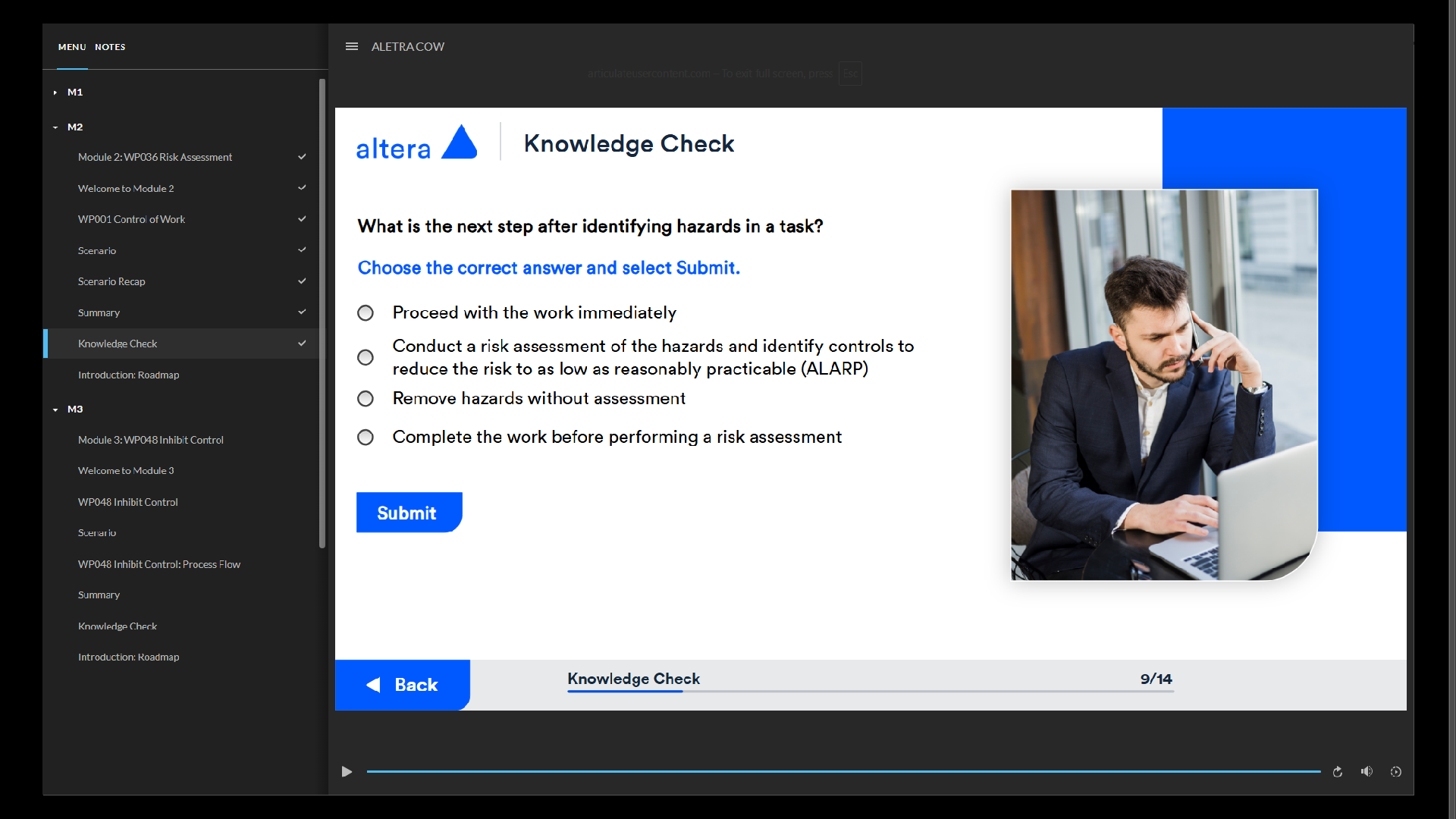Click the hamburger sidebar toggle icon
This screenshot has height=819, width=1456.
(x=351, y=46)
